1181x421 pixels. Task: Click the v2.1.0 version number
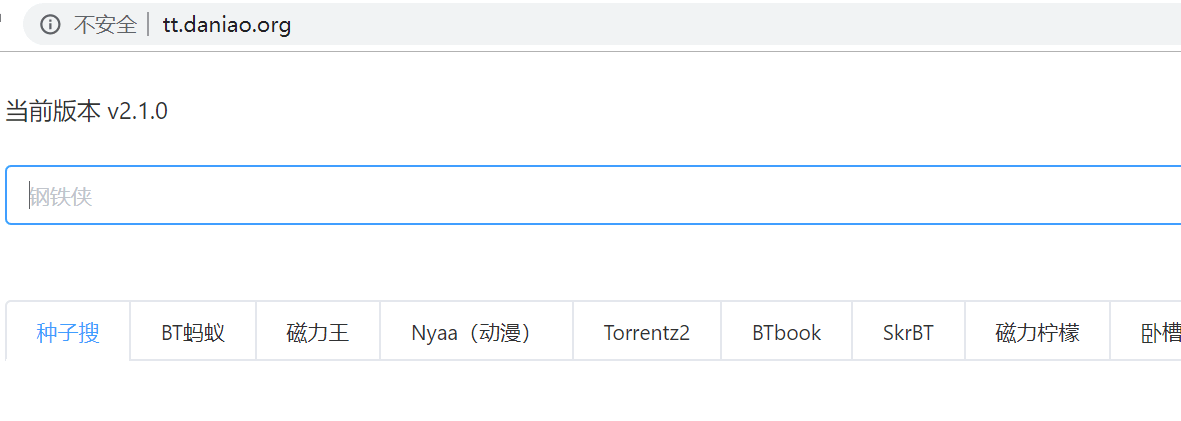click(x=137, y=112)
